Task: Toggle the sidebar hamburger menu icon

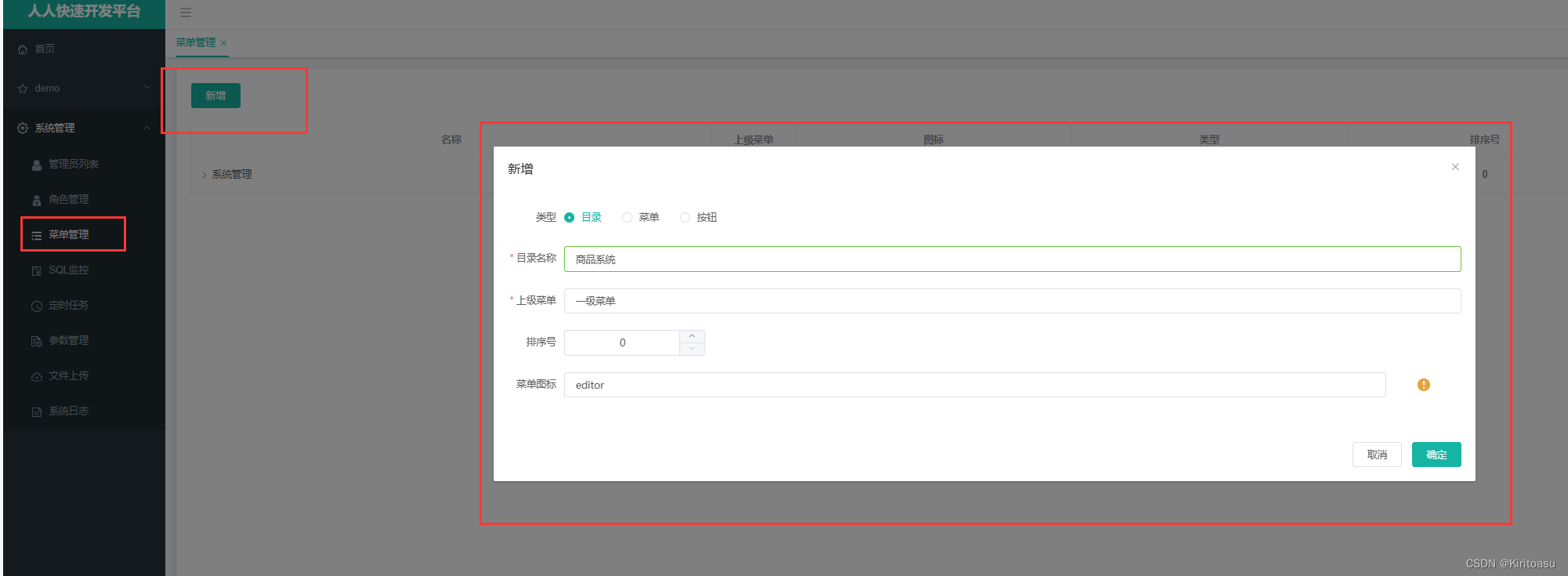Action: [x=186, y=13]
